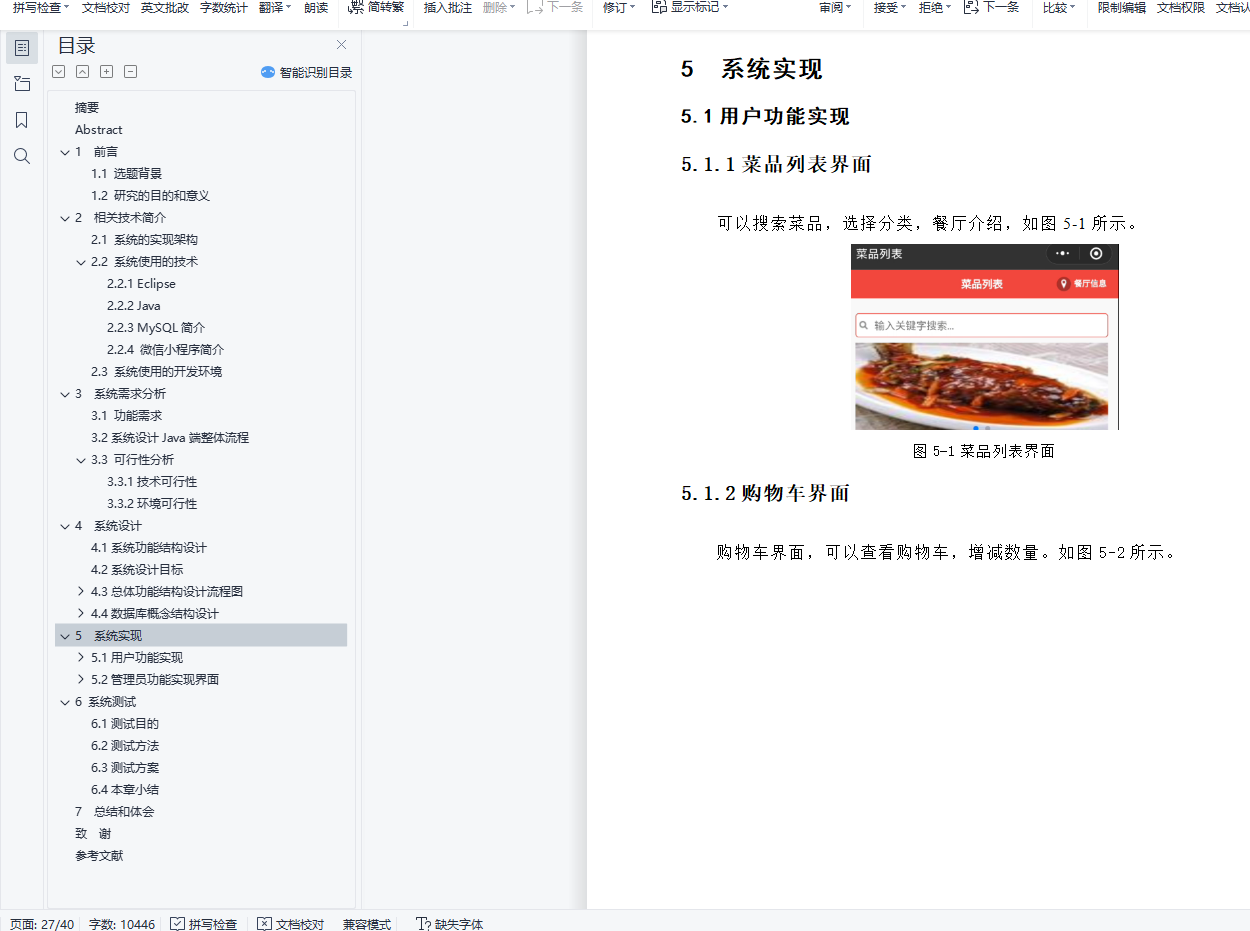Click 字数: 10446 in status bar

coord(122,924)
